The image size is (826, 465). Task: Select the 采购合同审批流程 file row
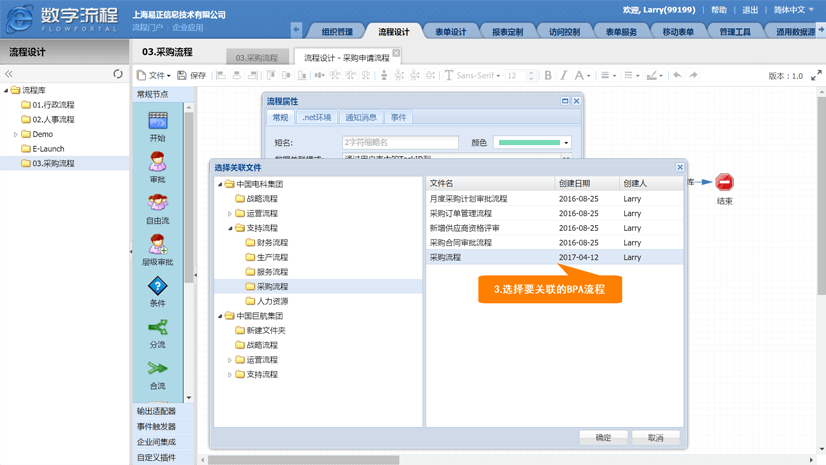pyautogui.click(x=461, y=243)
